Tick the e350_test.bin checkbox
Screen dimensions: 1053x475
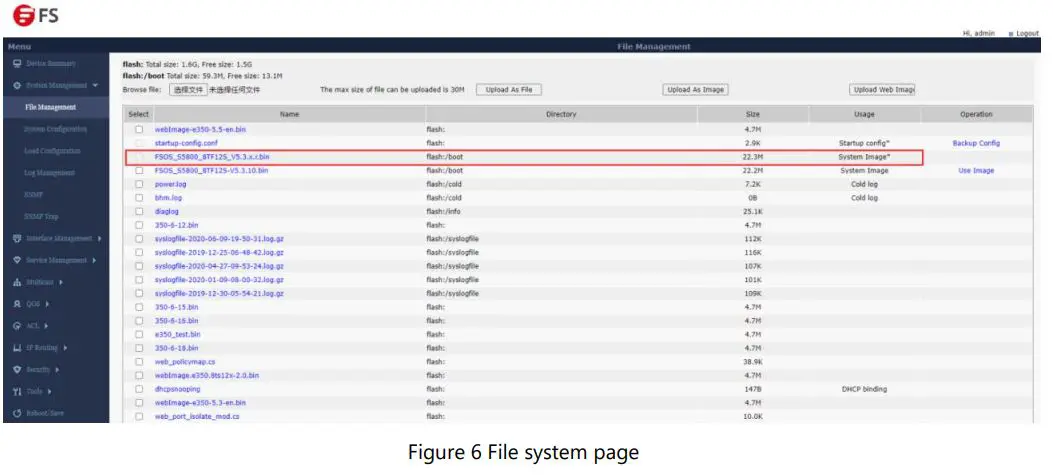coord(139,335)
